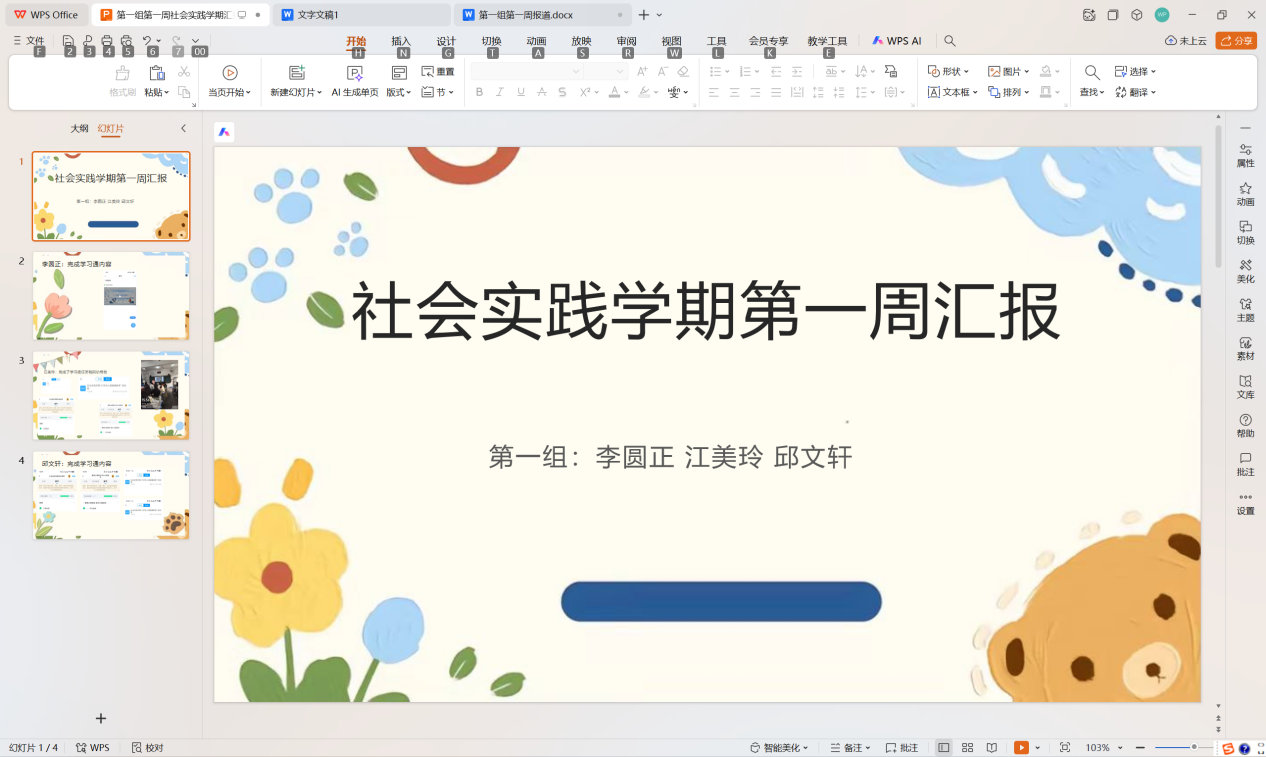Open the 查找 (Find) magnifier tool
The width and height of the screenshot is (1266, 757).
1092,72
